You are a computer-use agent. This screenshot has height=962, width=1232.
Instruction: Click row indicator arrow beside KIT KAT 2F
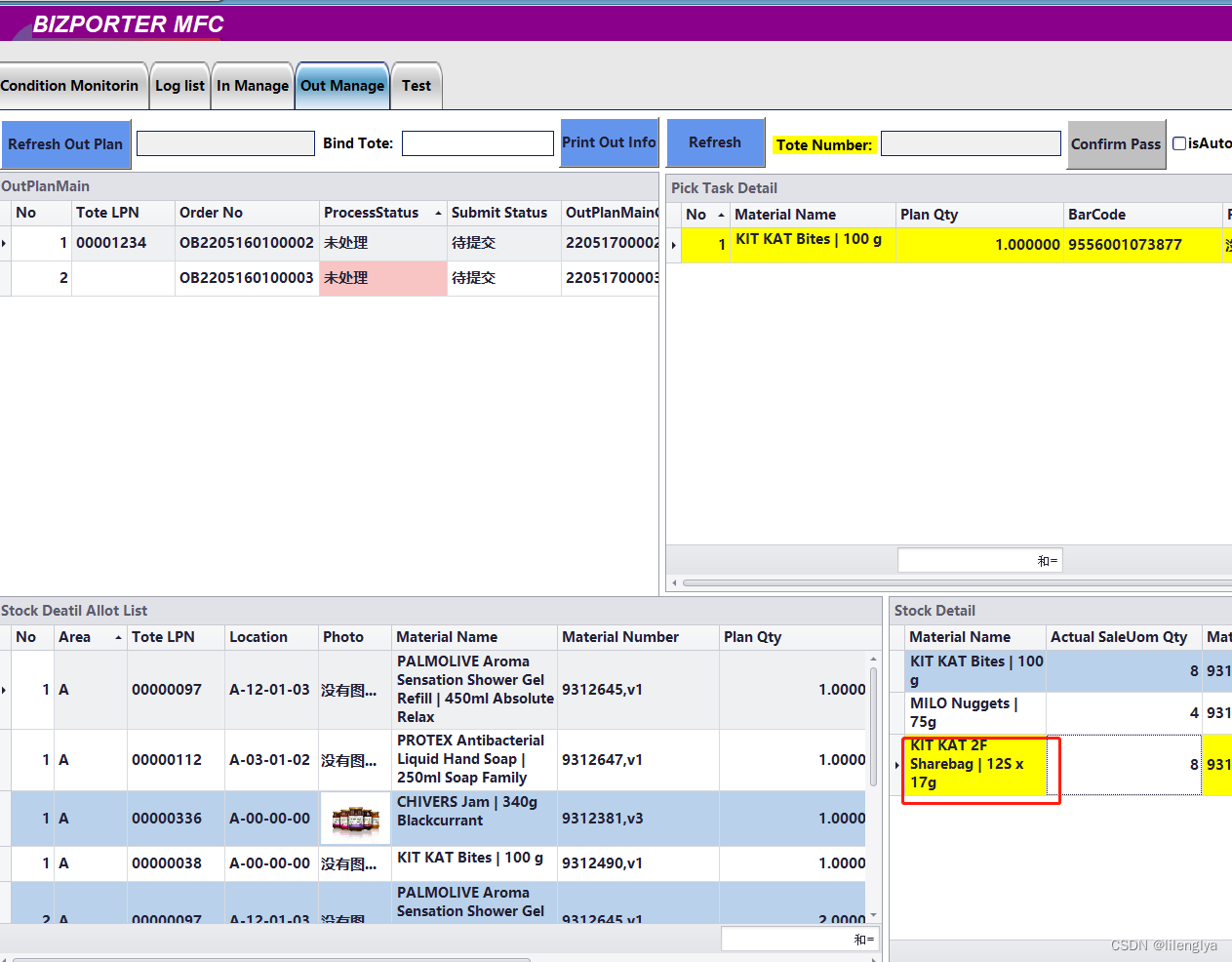tap(897, 765)
